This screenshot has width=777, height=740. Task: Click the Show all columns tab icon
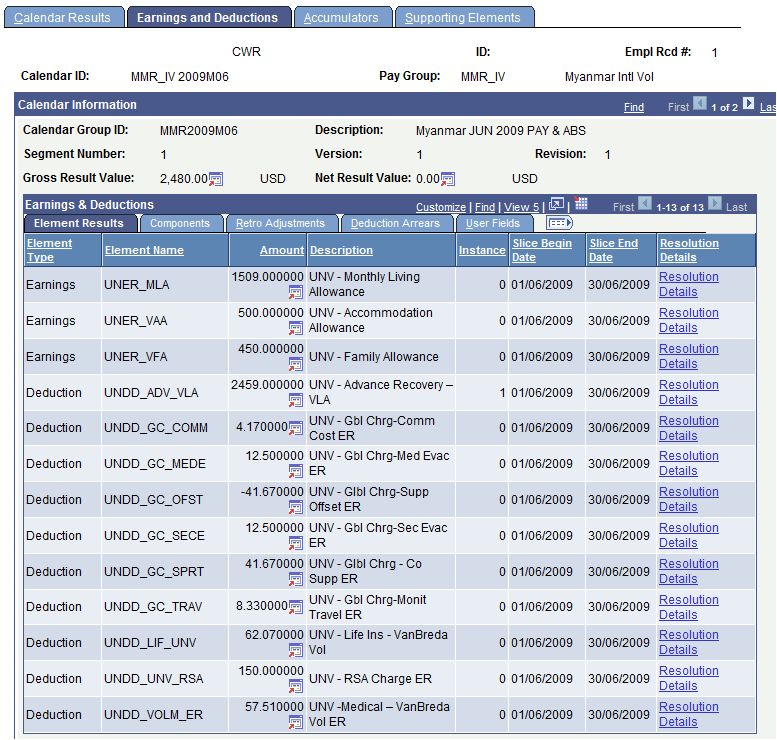559,223
